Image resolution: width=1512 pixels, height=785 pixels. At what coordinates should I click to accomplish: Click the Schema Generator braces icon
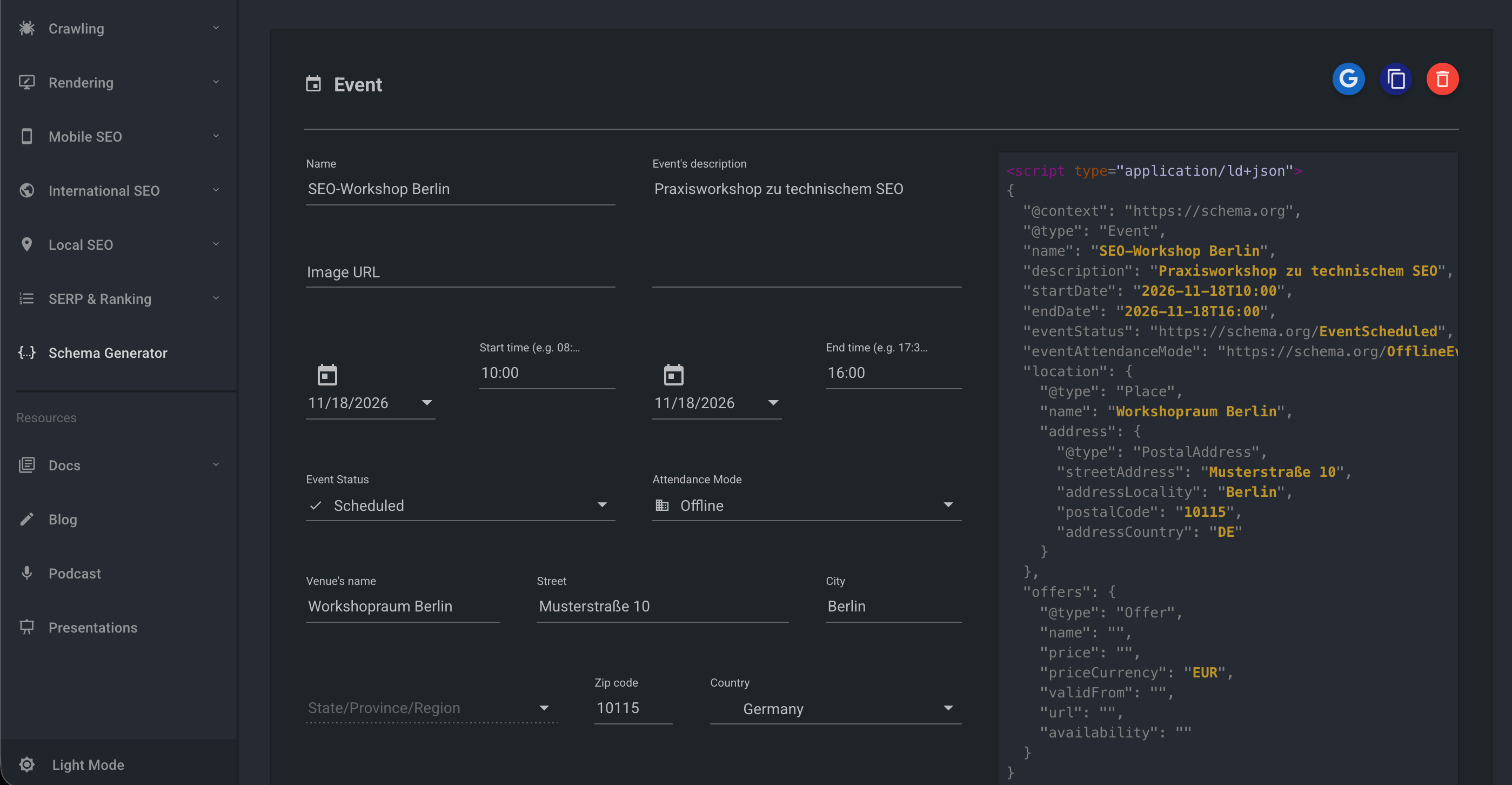click(x=26, y=352)
